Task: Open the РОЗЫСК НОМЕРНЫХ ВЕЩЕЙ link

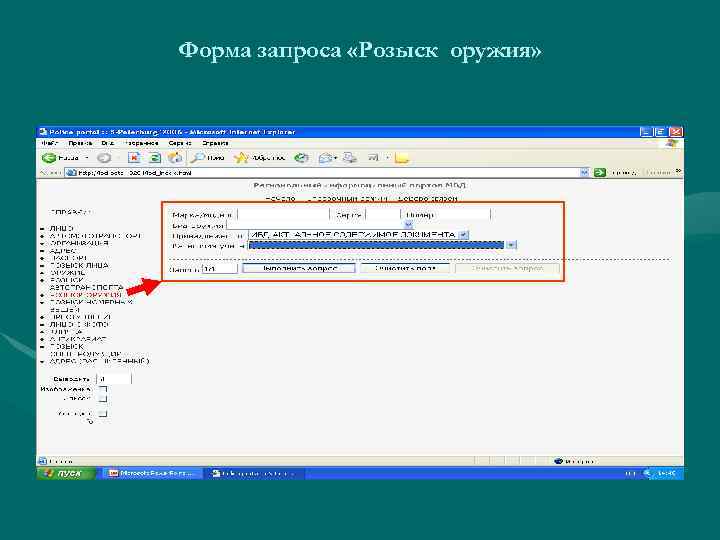Action: point(91,306)
